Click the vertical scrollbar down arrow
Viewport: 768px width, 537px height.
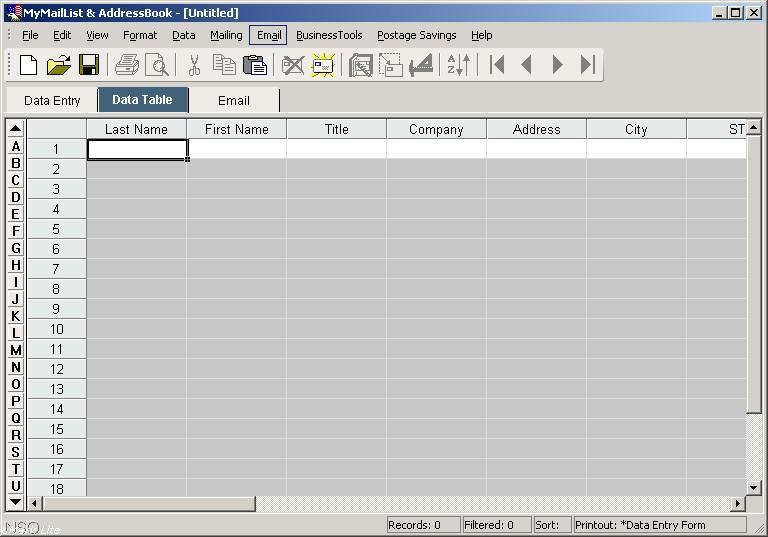[x=754, y=488]
